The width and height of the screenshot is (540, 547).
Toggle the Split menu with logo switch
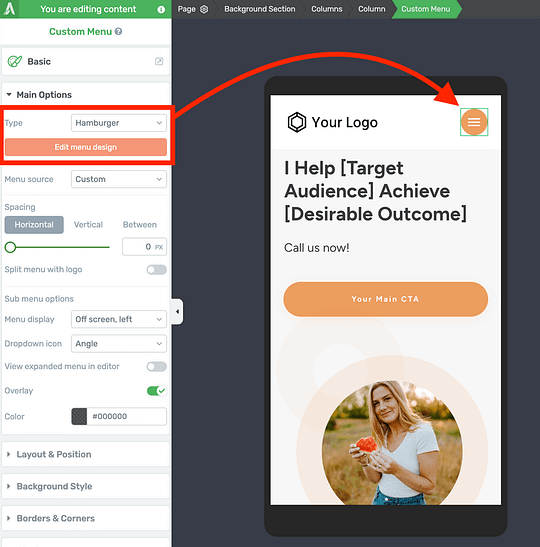coord(157,270)
